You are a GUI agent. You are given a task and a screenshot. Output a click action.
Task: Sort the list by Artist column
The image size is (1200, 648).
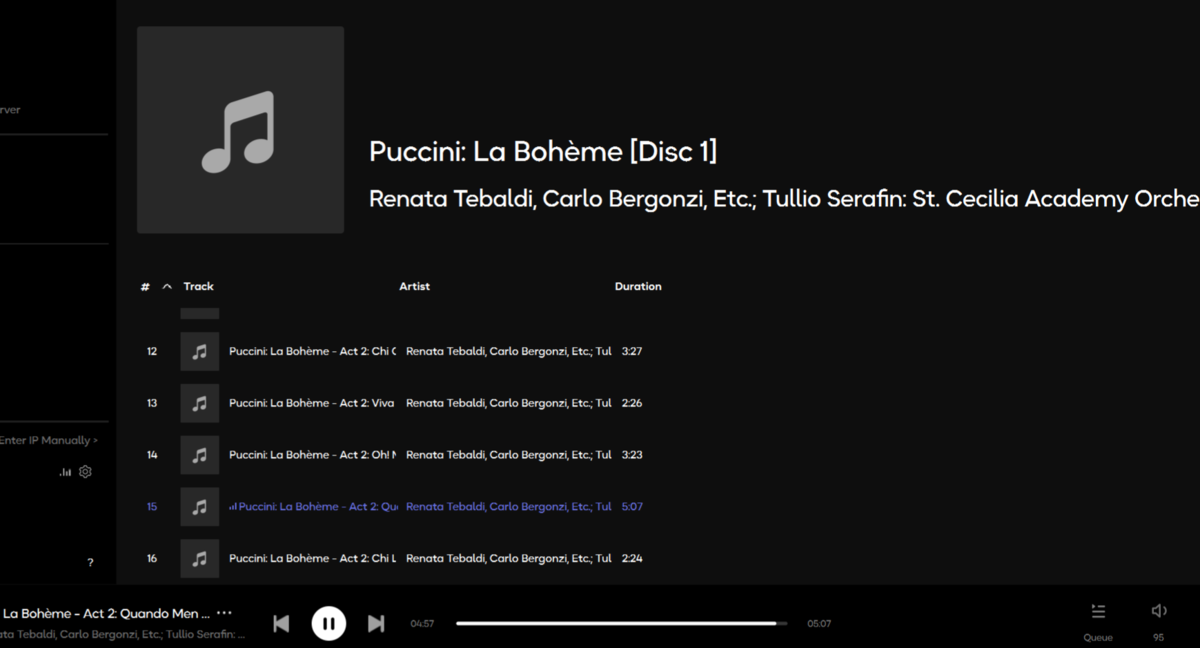[414, 286]
